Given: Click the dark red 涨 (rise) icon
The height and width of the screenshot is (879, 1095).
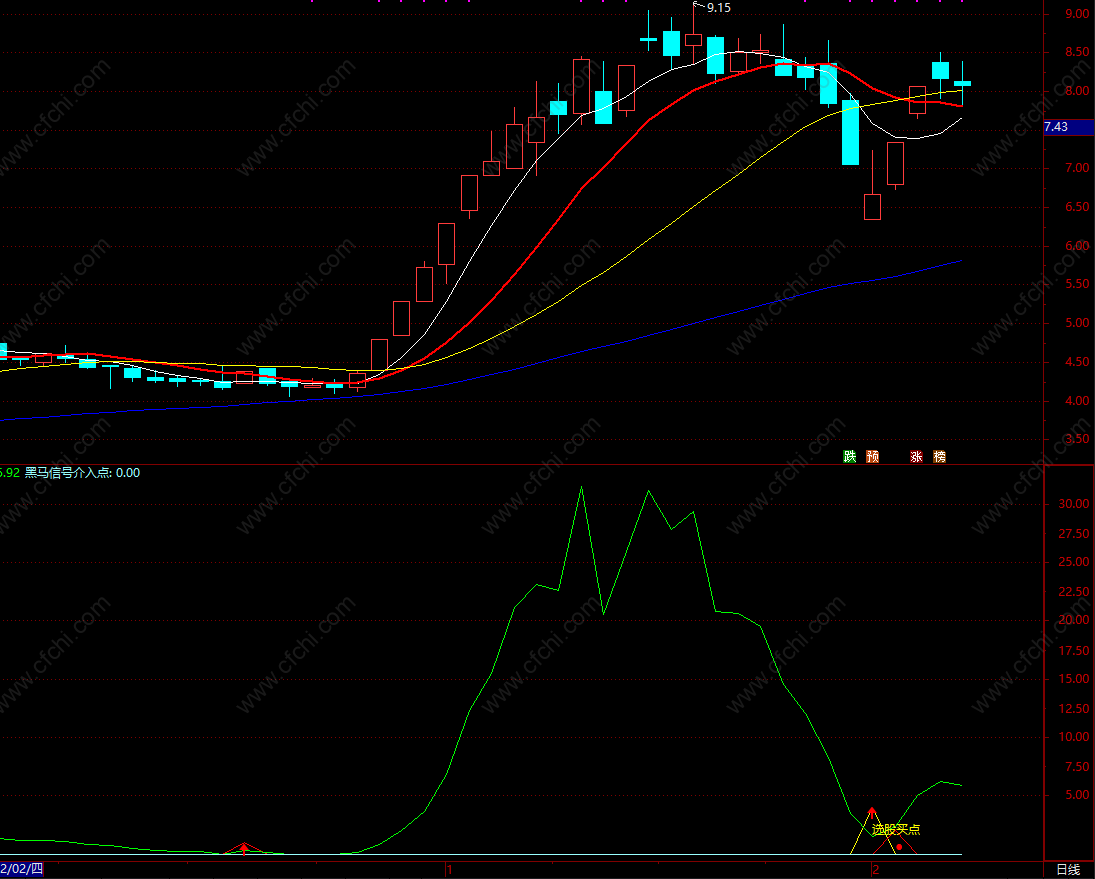Looking at the screenshot, I should pyautogui.click(x=916, y=457).
